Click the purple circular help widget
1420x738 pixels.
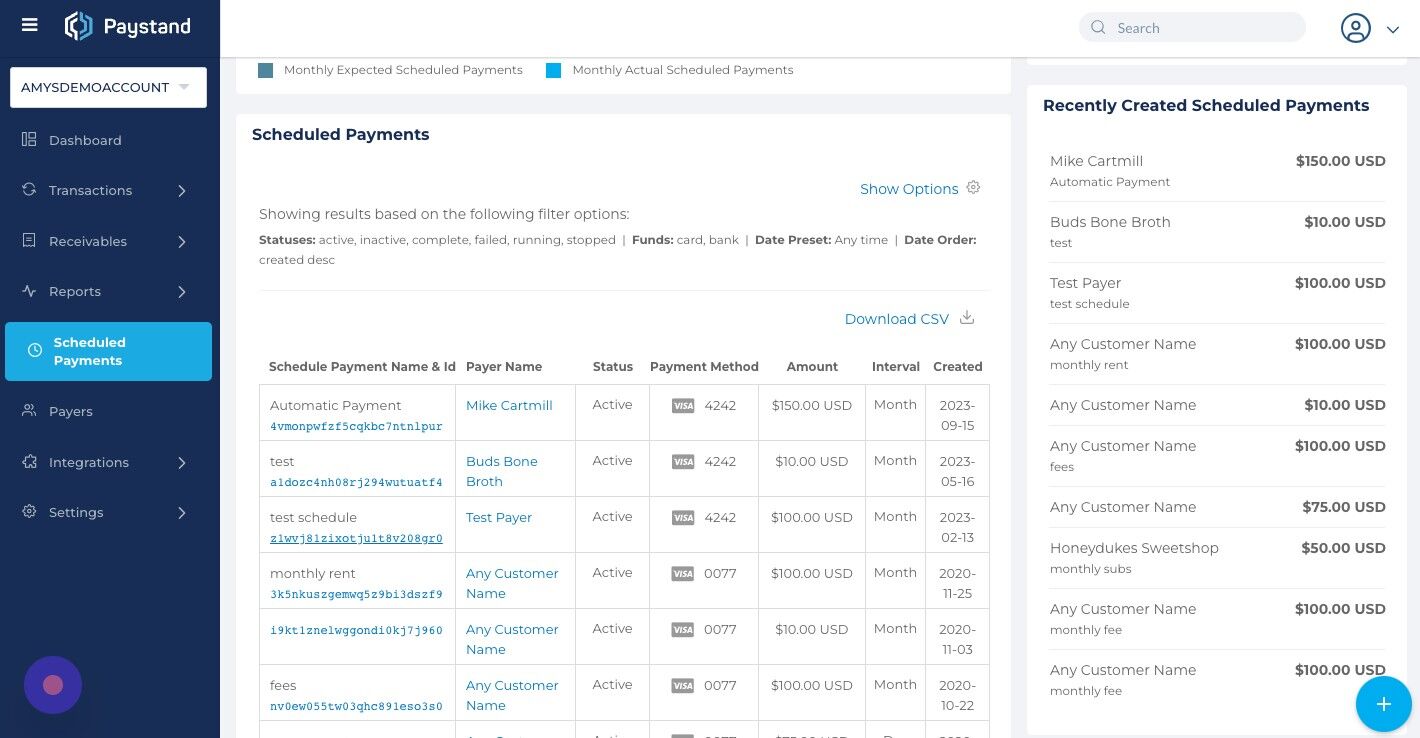[x=53, y=685]
